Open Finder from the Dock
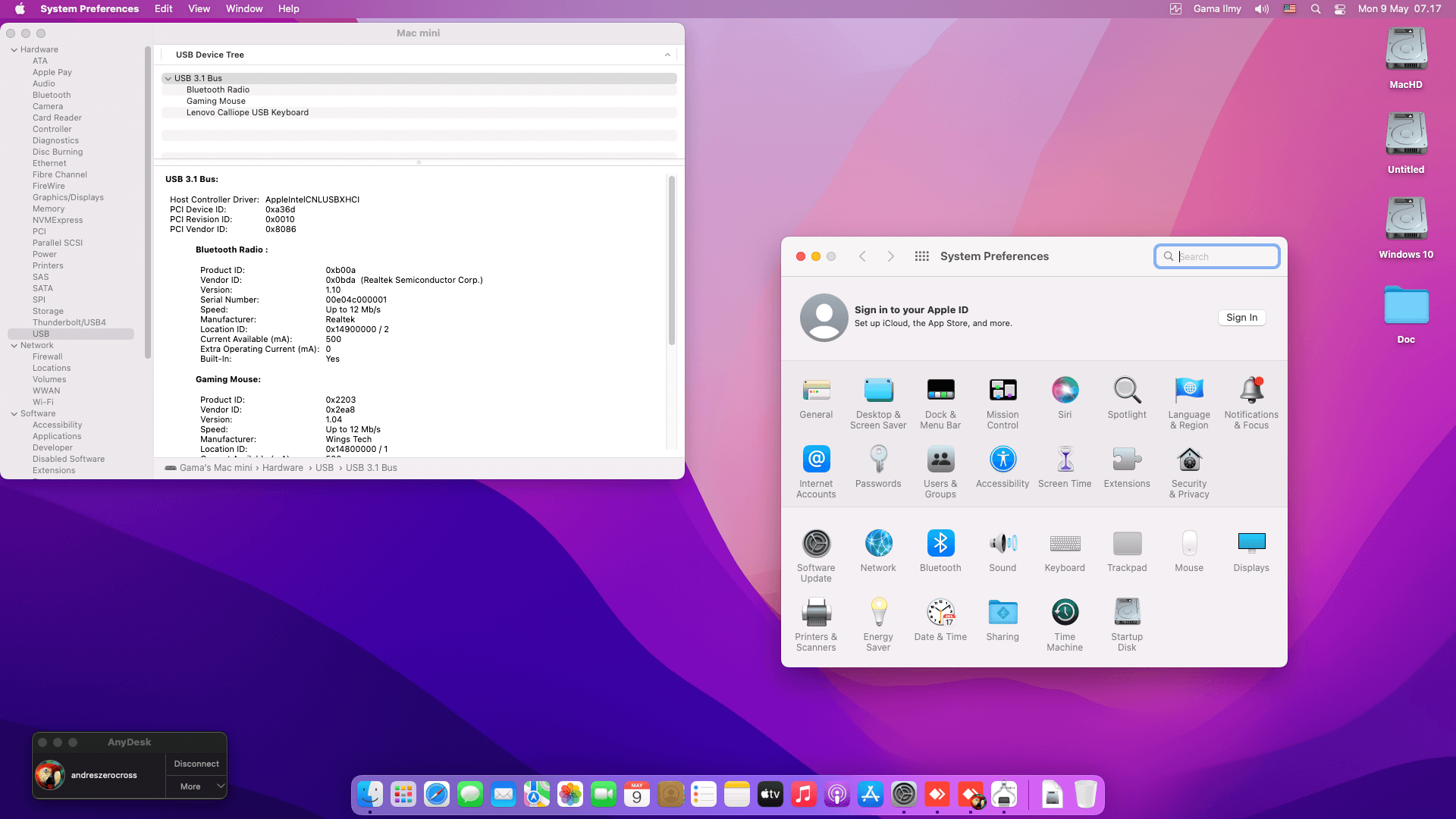 pyautogui.click(x=370, y=794)
